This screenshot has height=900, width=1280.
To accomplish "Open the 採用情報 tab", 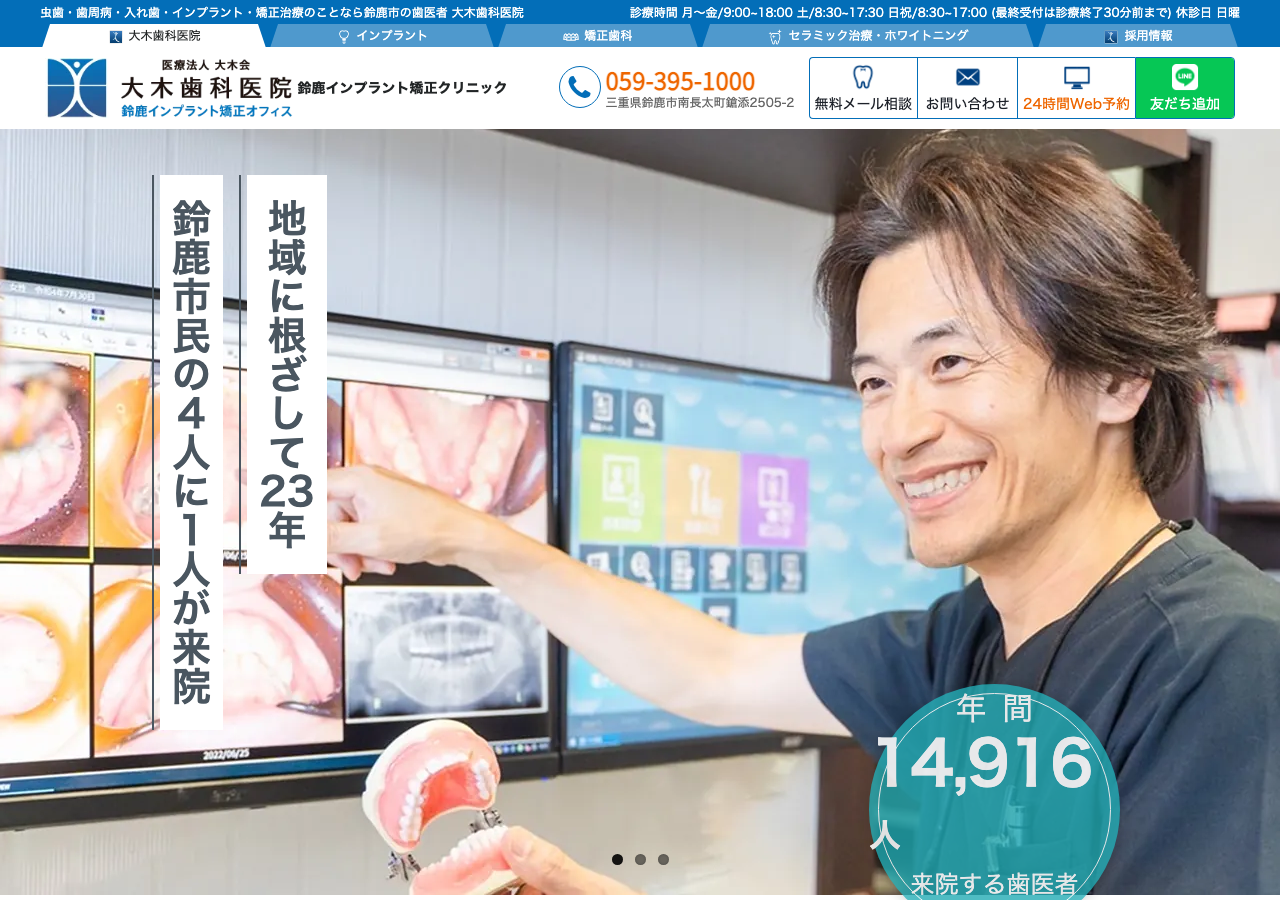I will tap(1138, 36).
